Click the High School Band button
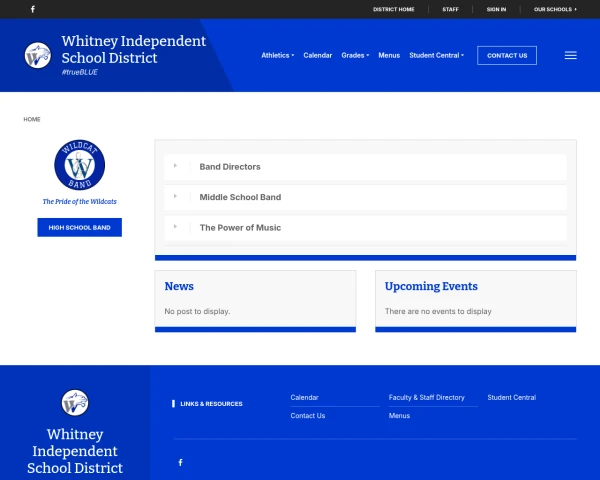This screenshot has height=480, width=600. pyautogui.click(x=79, y=228)
